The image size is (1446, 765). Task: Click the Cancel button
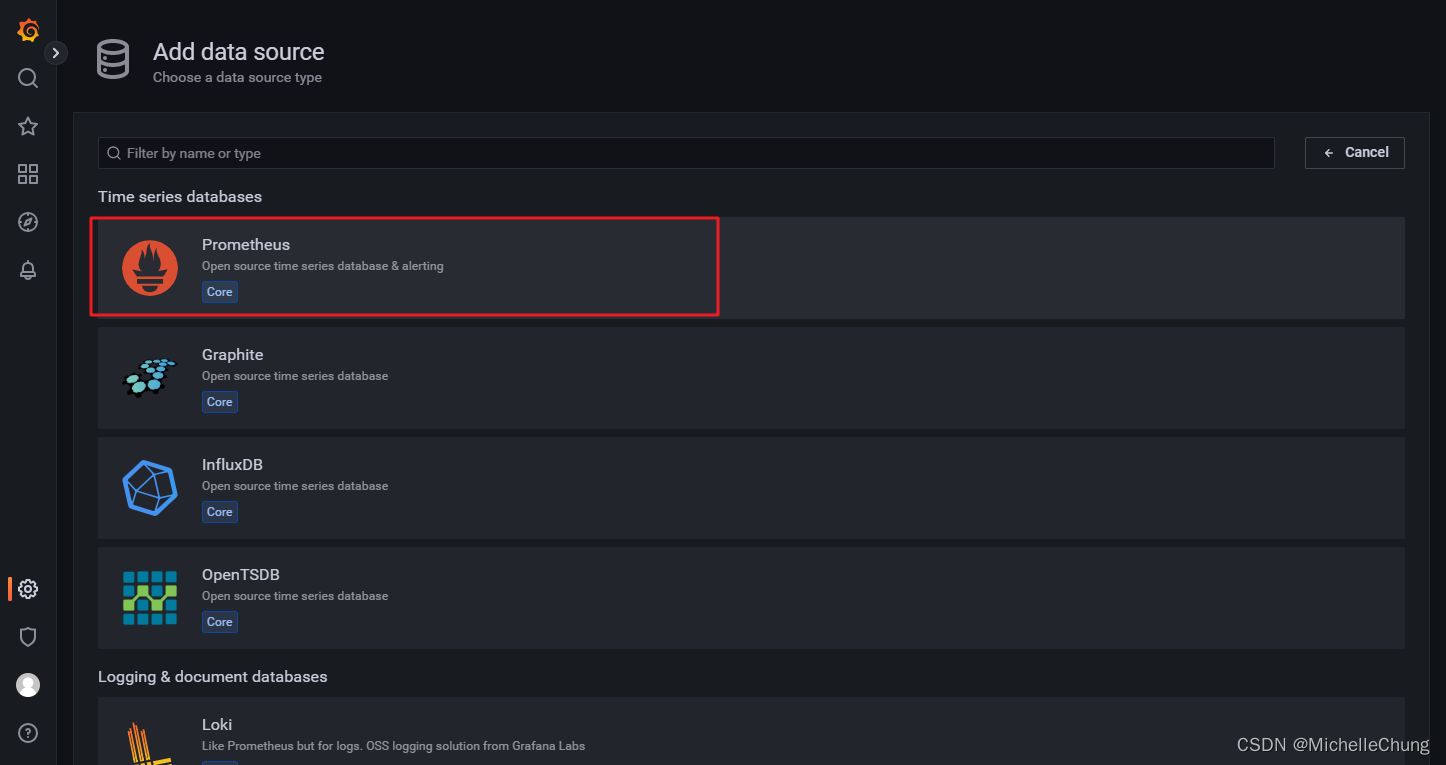[1355, 153]
